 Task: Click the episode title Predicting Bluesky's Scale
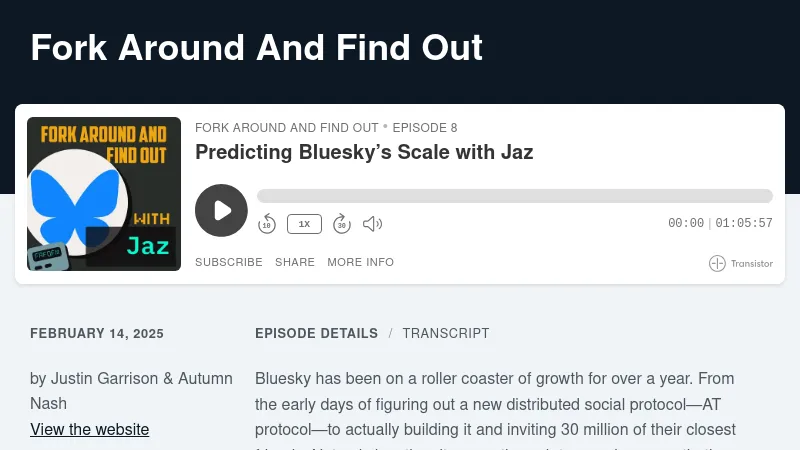tap(364, 152)
